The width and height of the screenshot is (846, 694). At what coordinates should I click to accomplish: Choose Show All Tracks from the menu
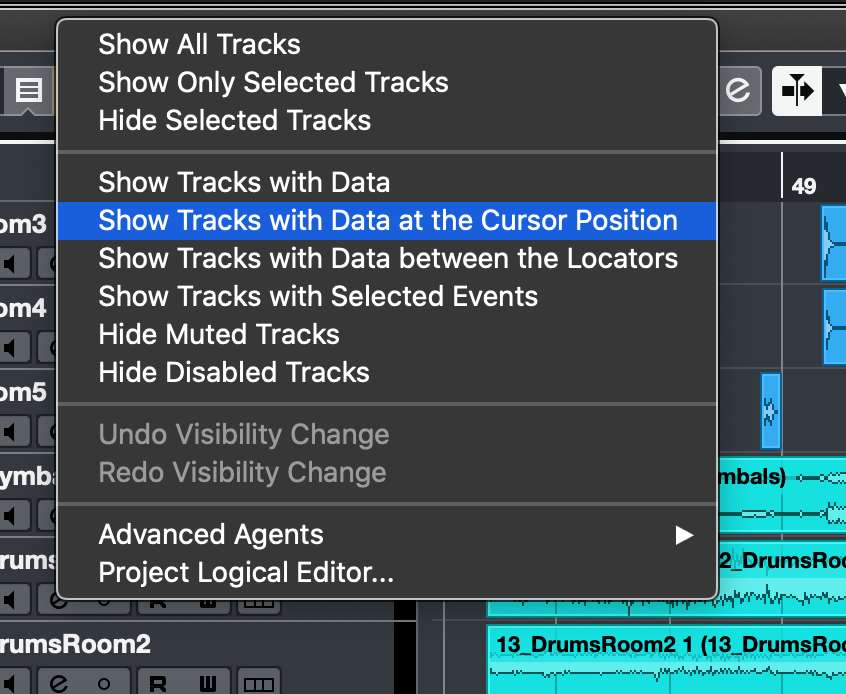[199, 44]
